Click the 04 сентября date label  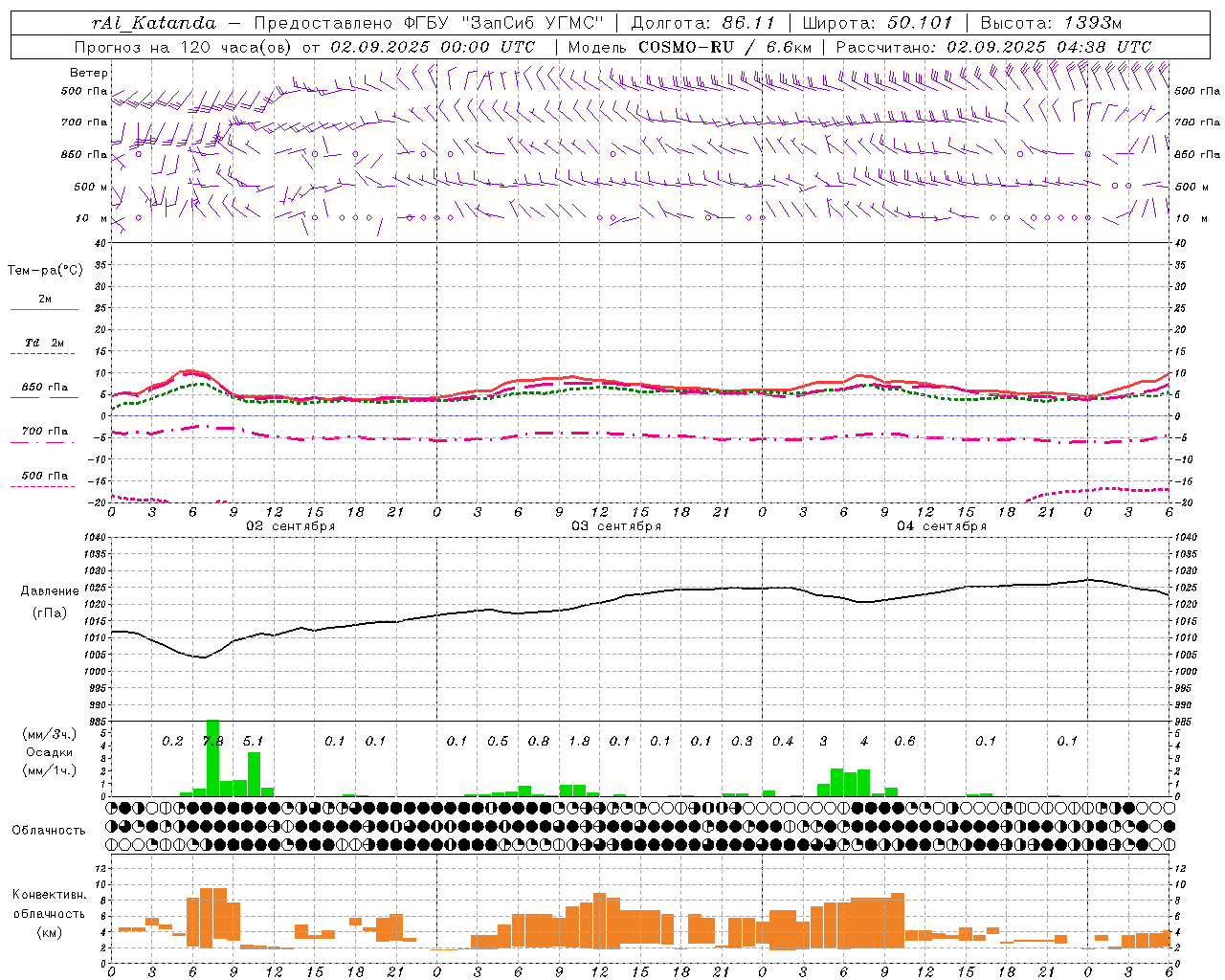click(942, 526)
